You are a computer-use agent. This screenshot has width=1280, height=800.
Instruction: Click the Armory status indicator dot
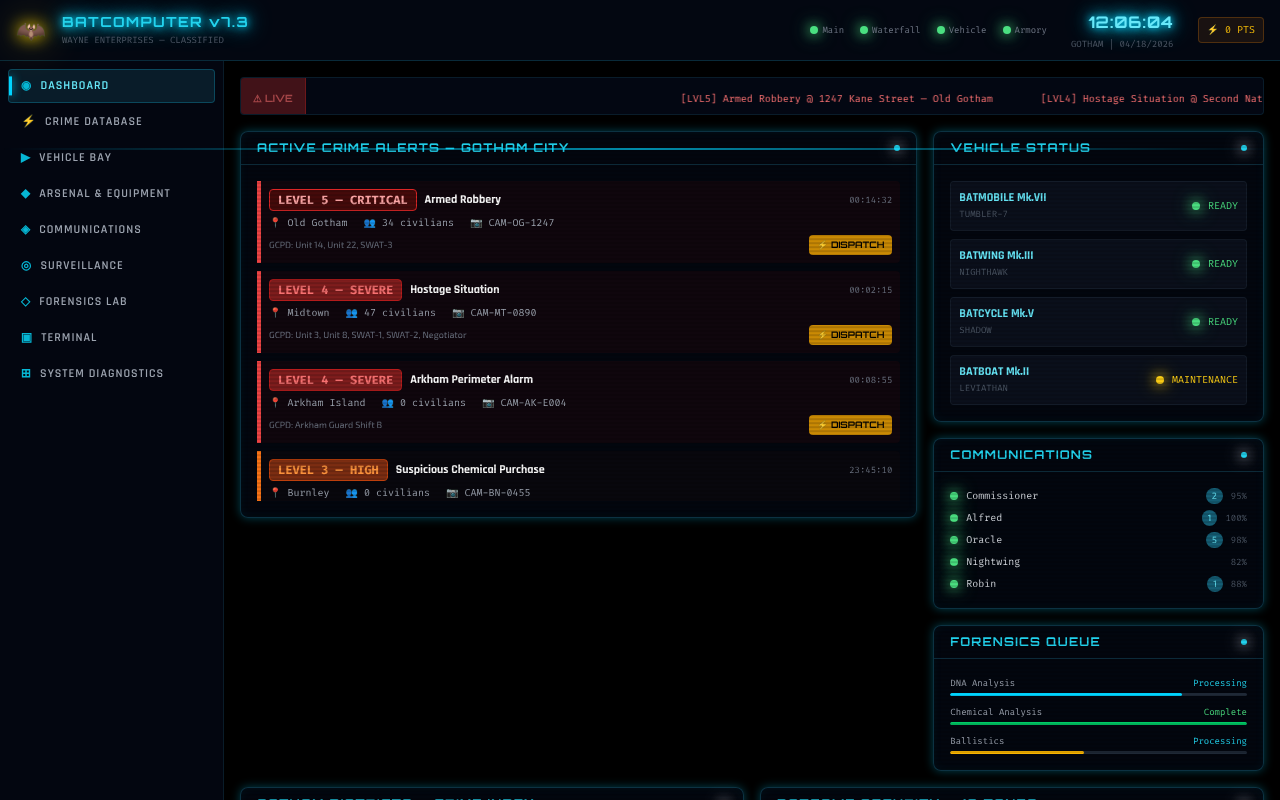[1007, 30]
